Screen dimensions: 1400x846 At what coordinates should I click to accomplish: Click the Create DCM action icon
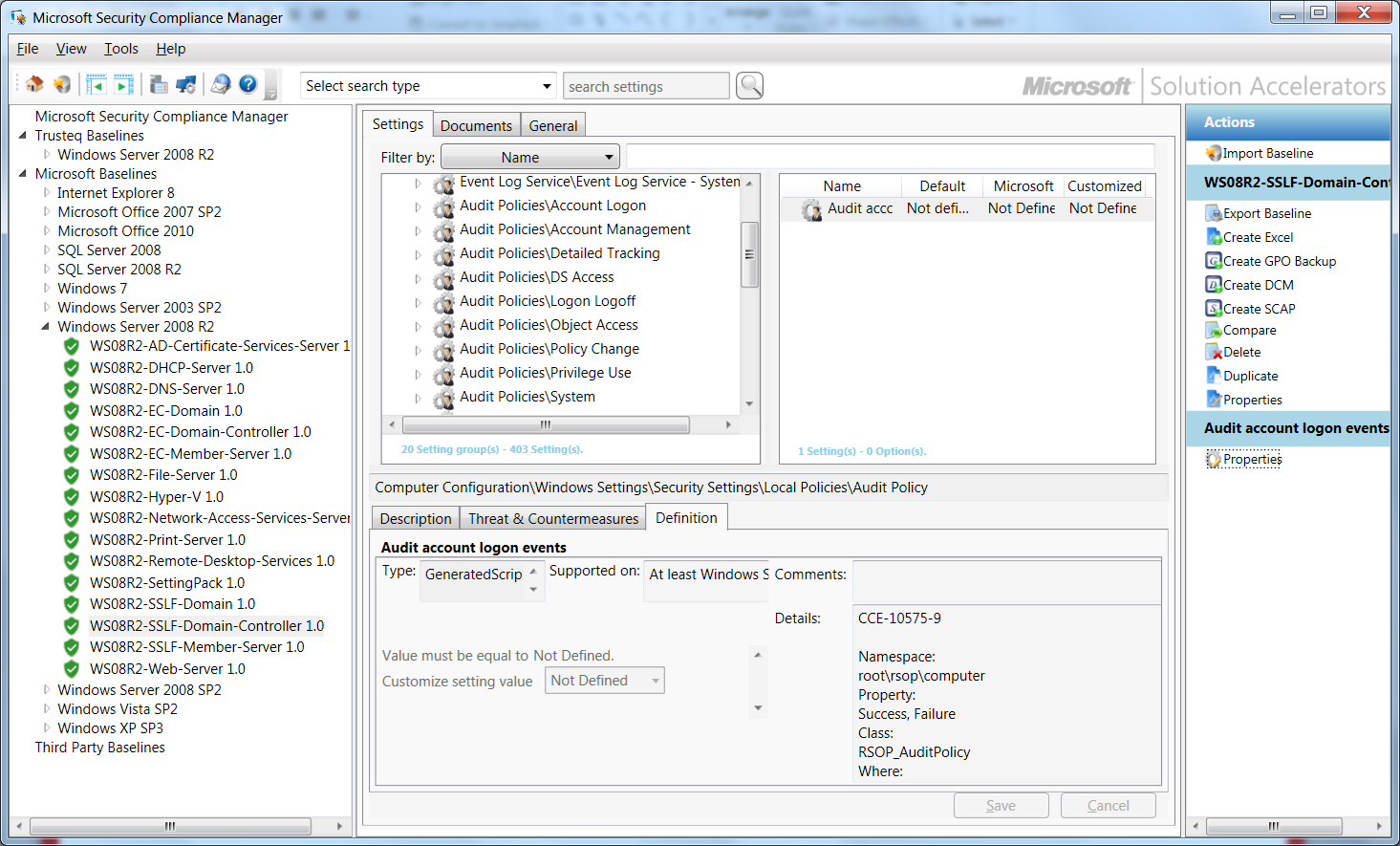1214,285
